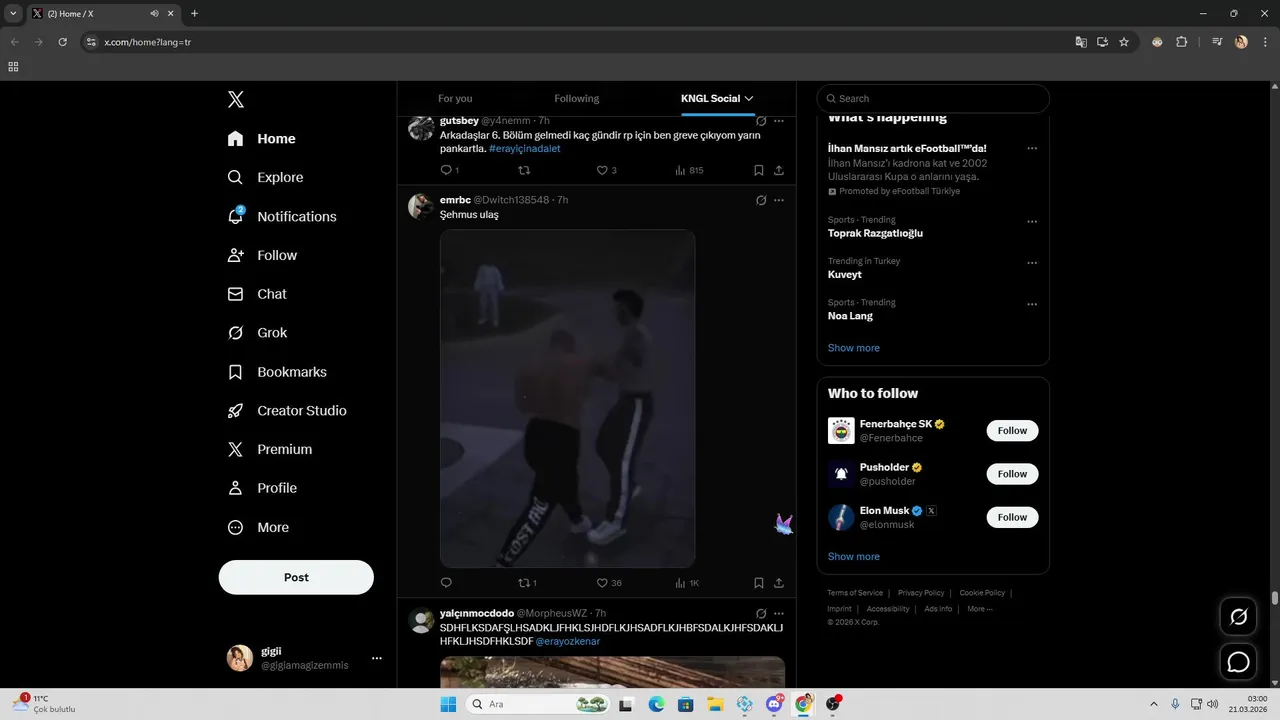This screenshot has width=1280, height=720.
Task: Open the X logo home link in sidebar
Action: pyautogui.click(x=236, y=99)
